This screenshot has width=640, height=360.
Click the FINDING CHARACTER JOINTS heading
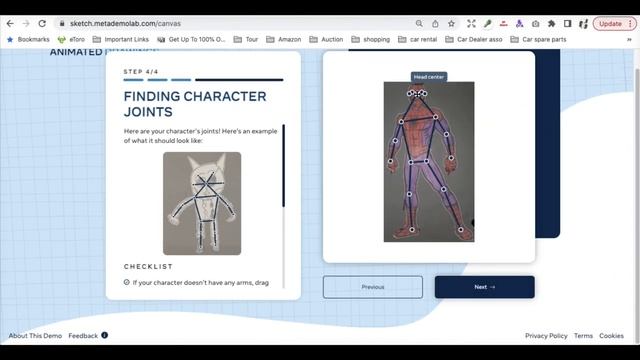pyautogui.click(x=195, y=104)
